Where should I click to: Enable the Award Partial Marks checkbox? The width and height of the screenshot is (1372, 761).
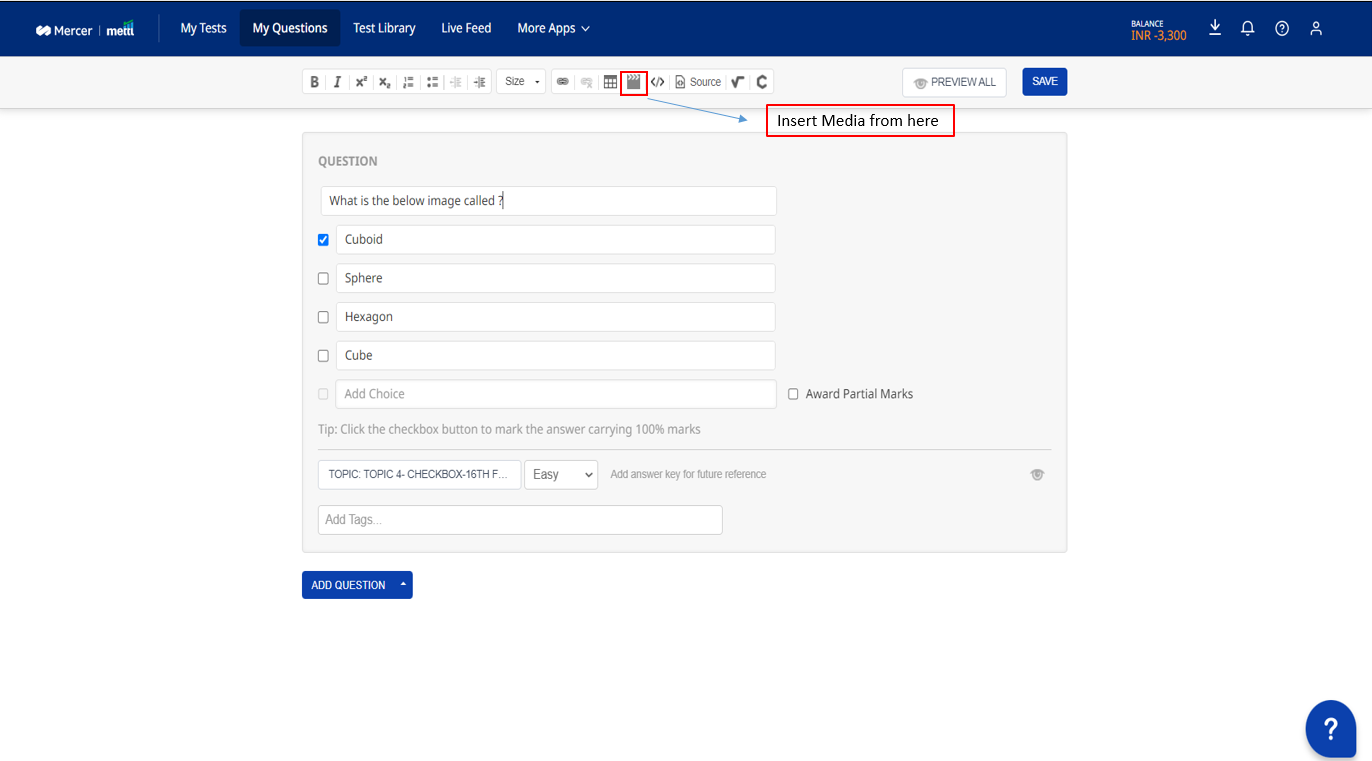[793, 394]
